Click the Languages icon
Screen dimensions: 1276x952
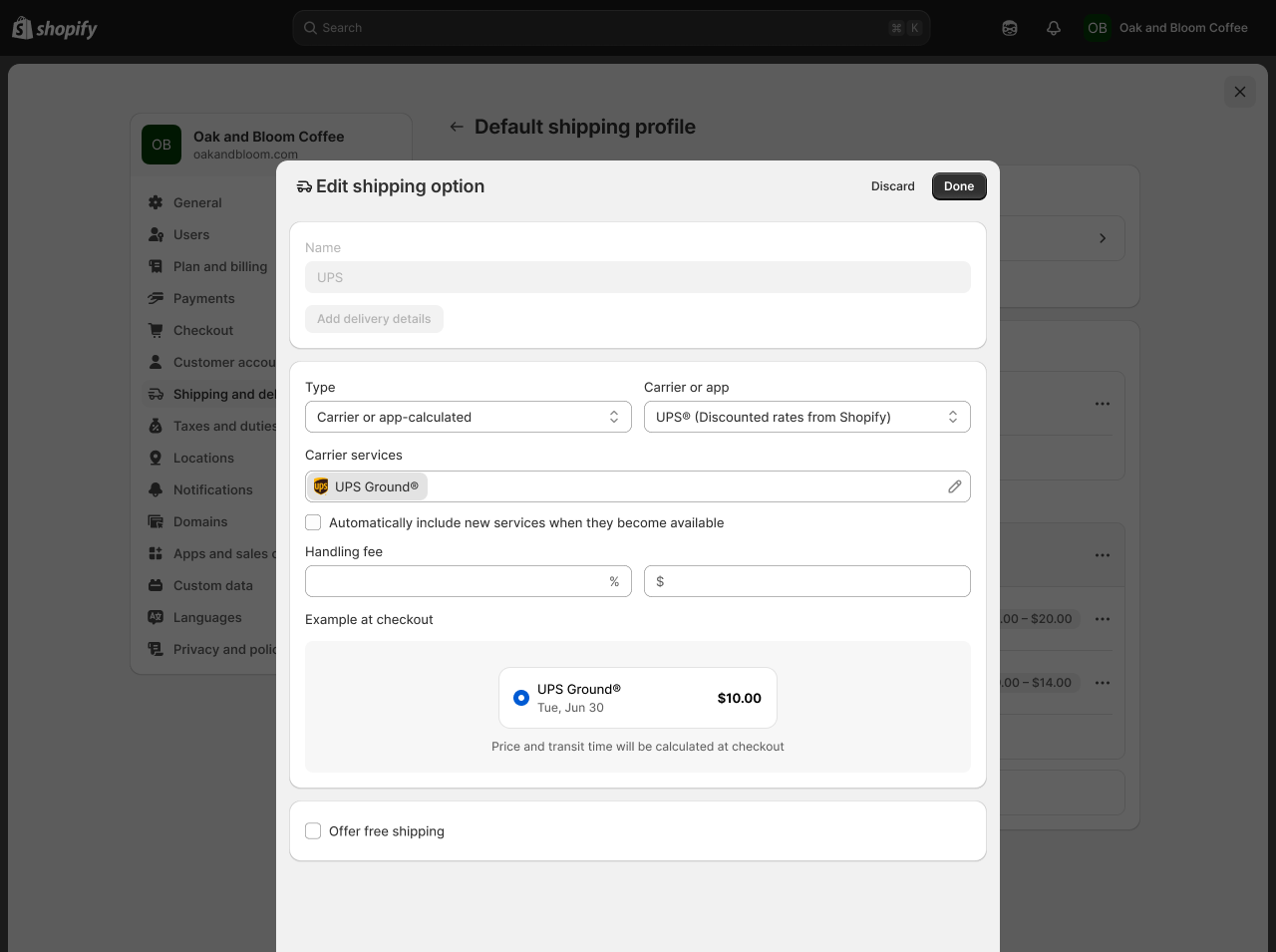[156, 617]
